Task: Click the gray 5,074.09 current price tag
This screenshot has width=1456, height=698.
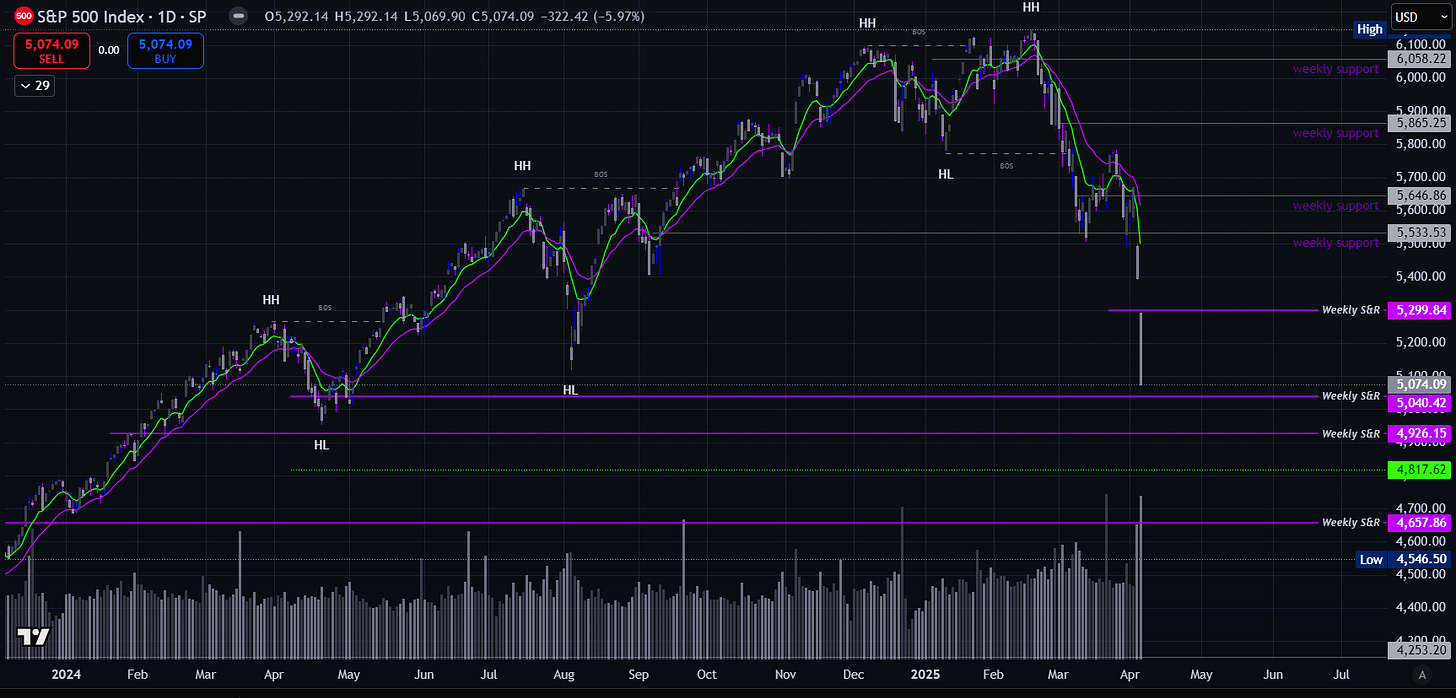Action: click(x=1418, y=384)
